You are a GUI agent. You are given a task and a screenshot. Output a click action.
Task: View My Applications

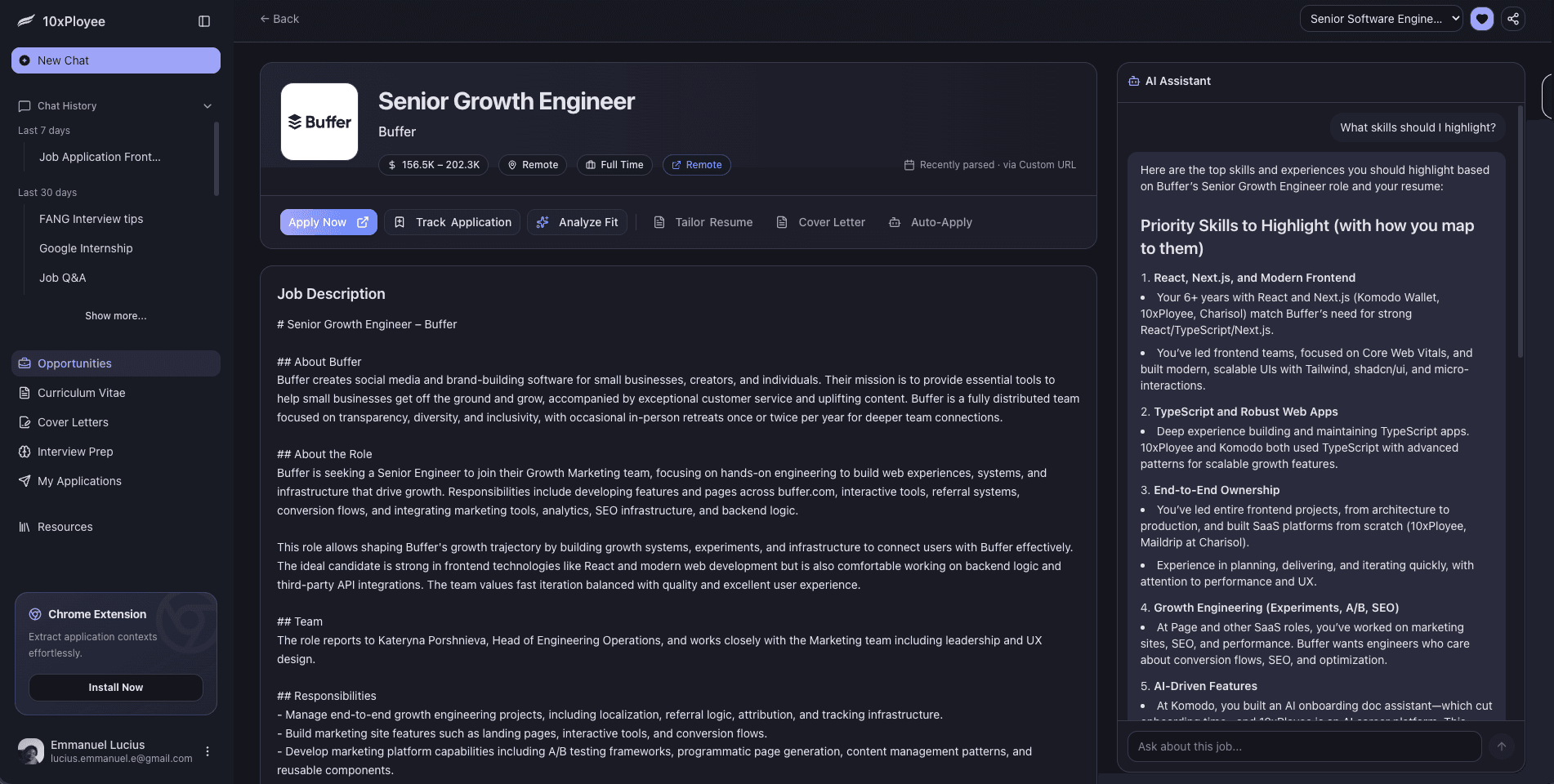point(116,481)
